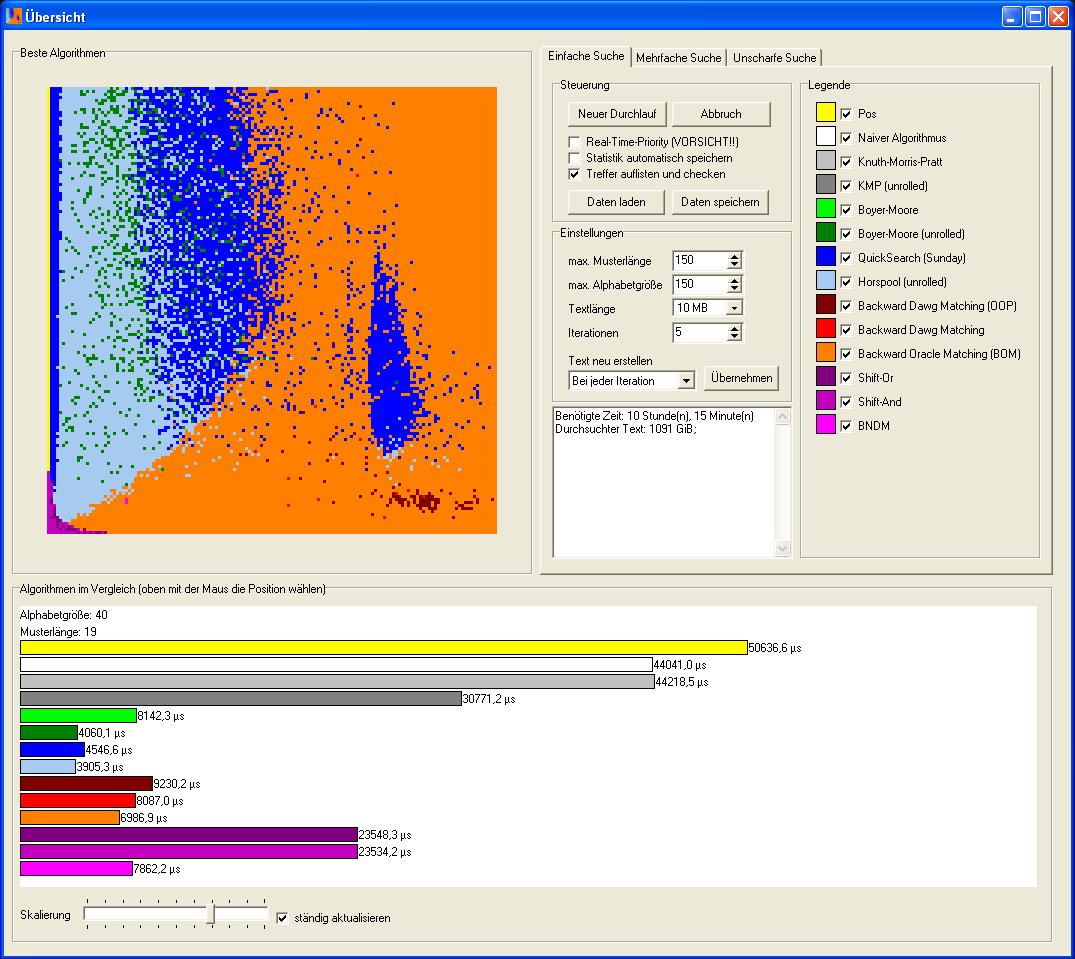Click the Daten speichern button
The image size is (1075, 959).
pos(720,202)
